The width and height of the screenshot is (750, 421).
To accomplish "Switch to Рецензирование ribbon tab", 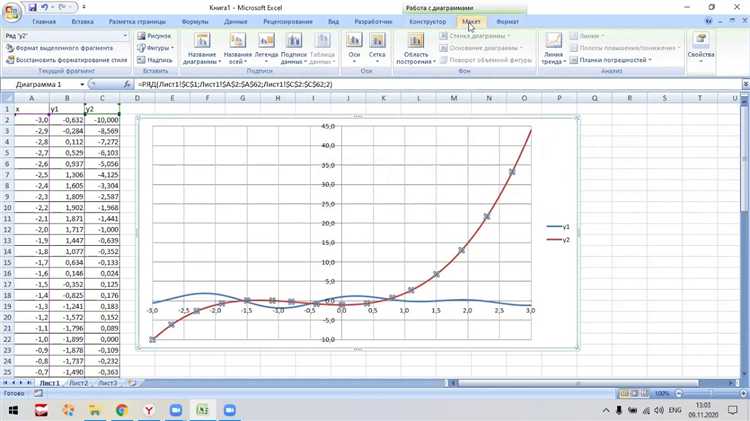I will (287, 22).
